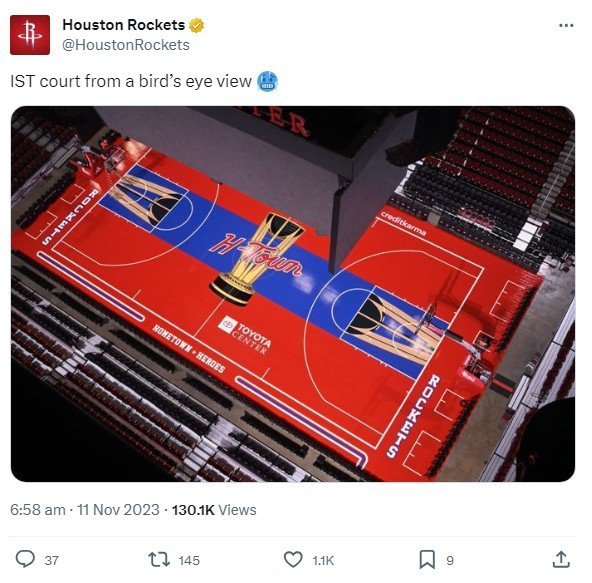Show the 37 replies count

click(52, 560)
